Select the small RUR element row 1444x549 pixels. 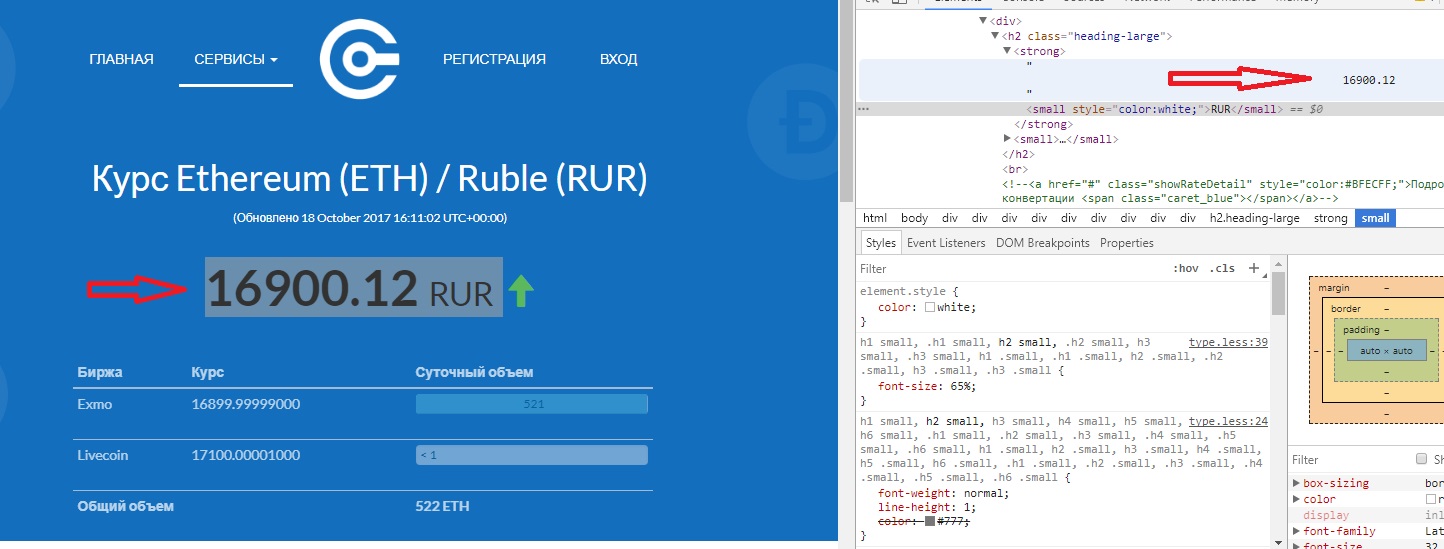pyautogui.click(x=1151, y=109)
